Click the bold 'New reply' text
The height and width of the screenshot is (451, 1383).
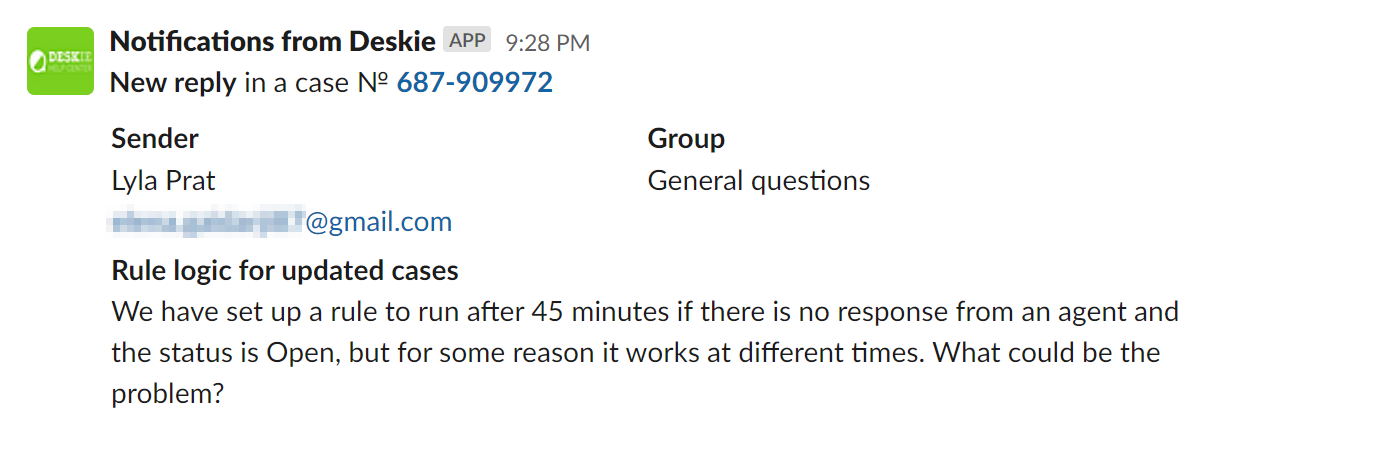coord(173,82)
